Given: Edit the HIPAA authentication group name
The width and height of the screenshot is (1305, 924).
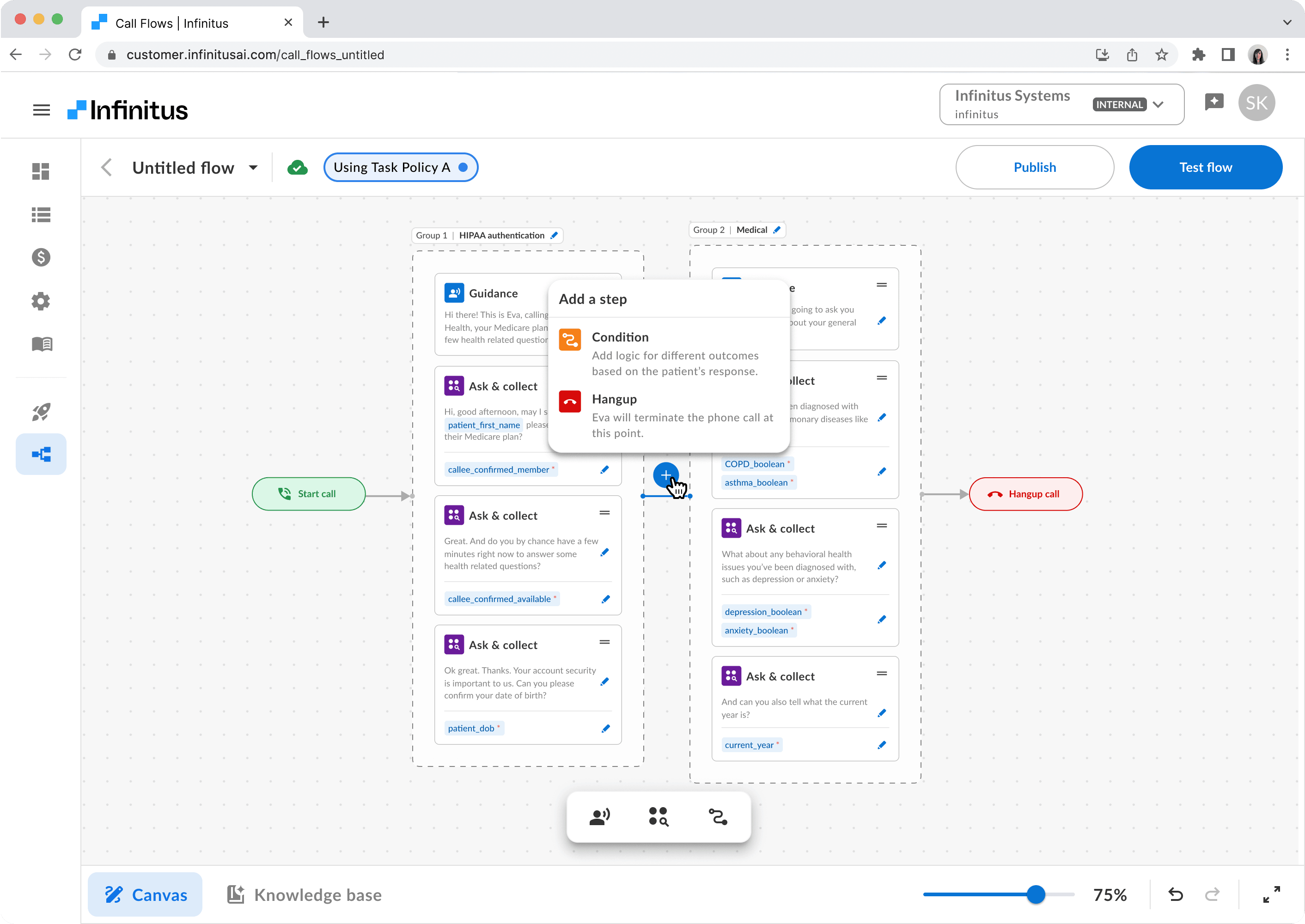Looking at the screenshot, I should coord(554,236).
